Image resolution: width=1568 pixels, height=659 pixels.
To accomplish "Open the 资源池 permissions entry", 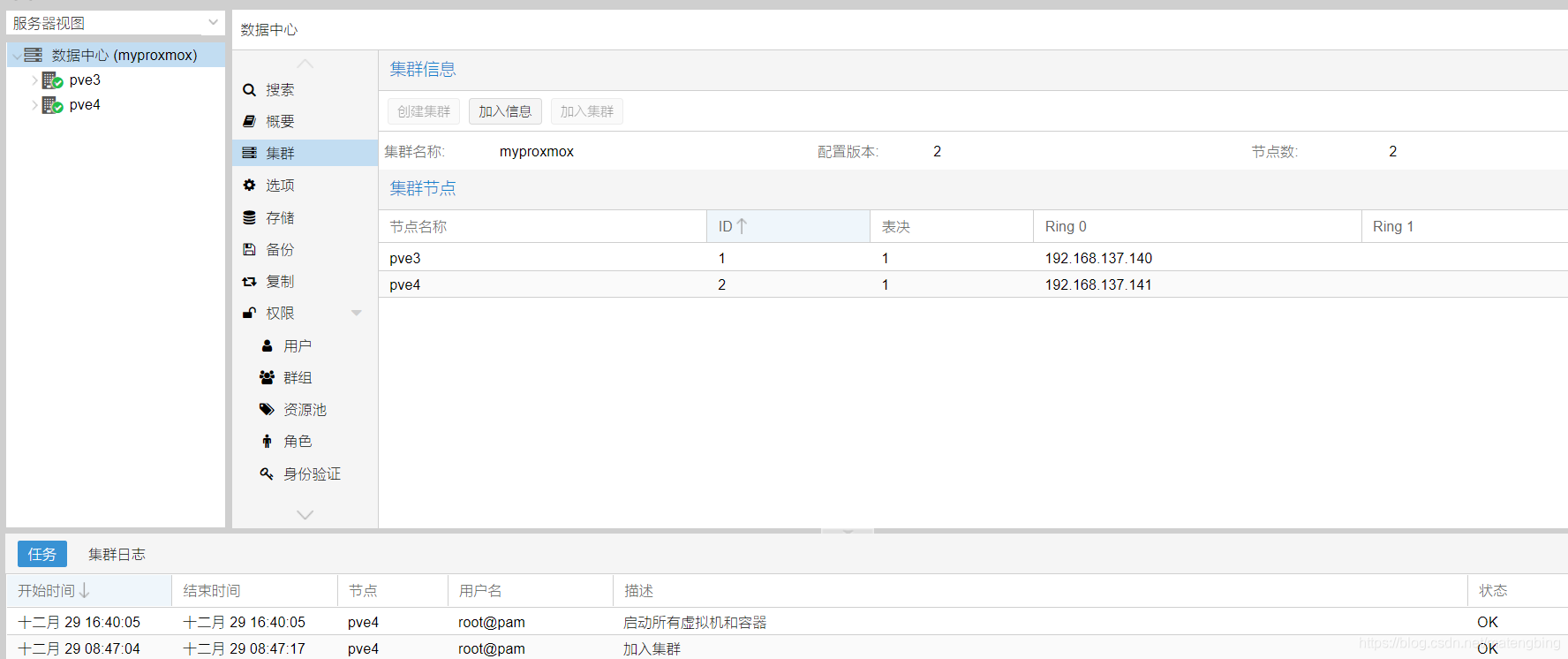I will [x=305, y=410].
